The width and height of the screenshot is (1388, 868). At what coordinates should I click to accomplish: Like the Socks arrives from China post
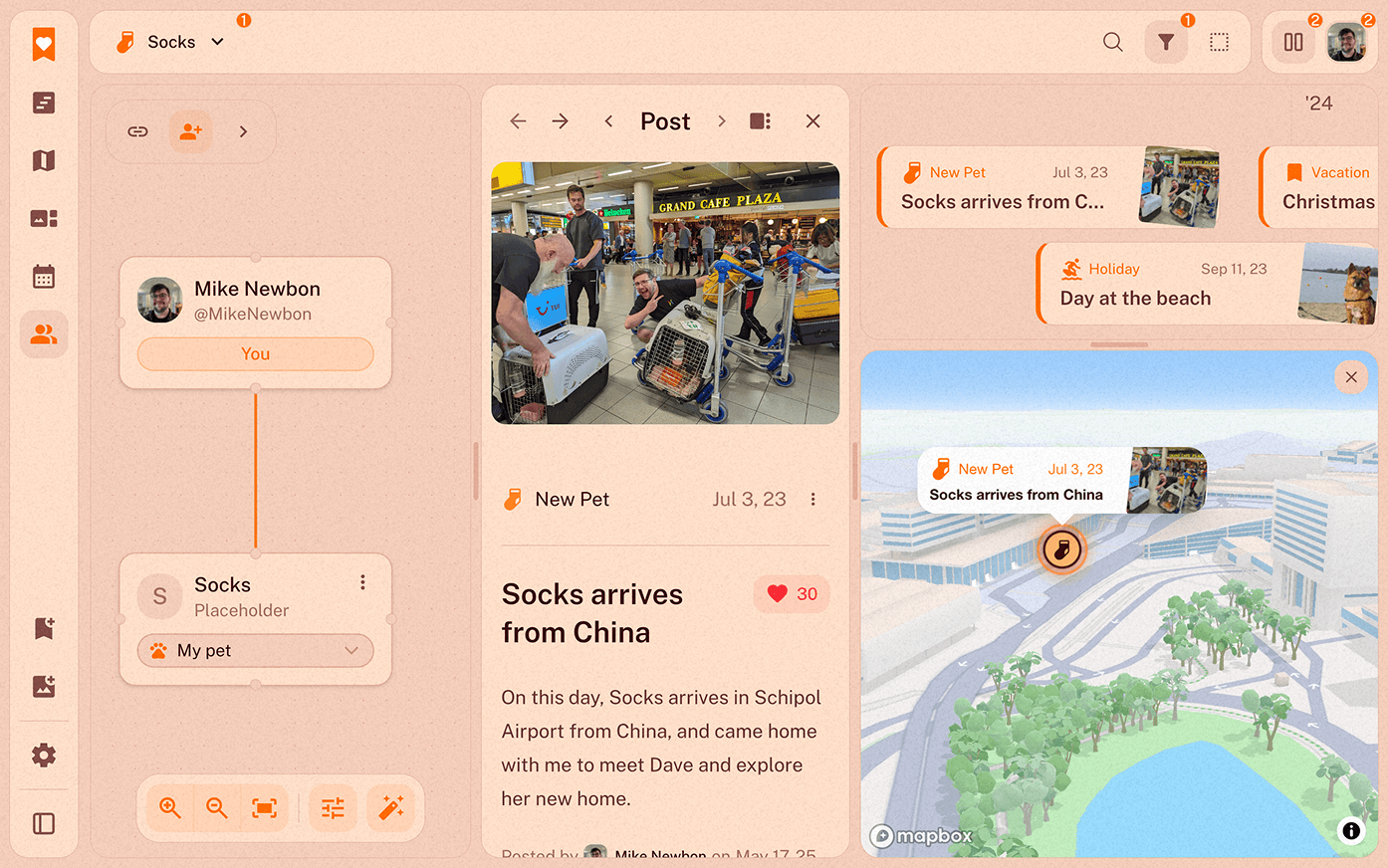click(x=791, y=593)
